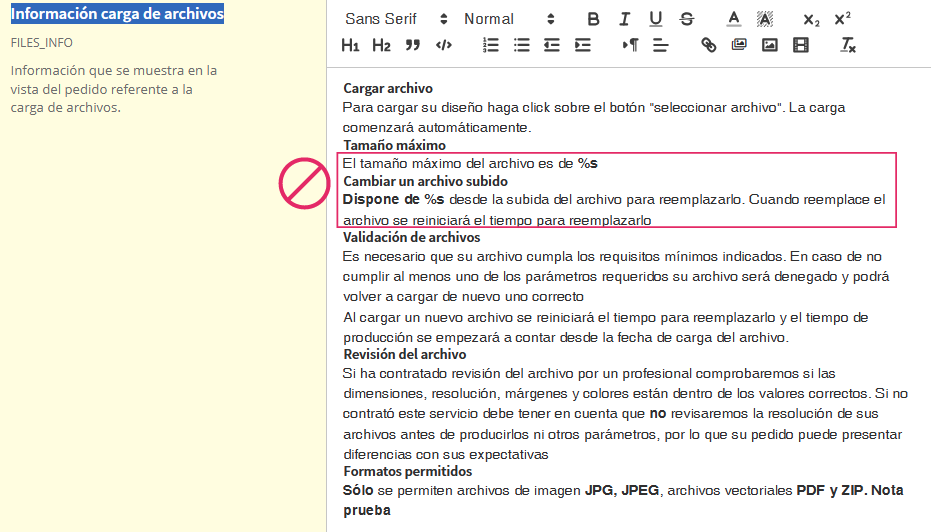Insert a code block
The width and height of the screenshot is (931, 532).
[443, 45]
